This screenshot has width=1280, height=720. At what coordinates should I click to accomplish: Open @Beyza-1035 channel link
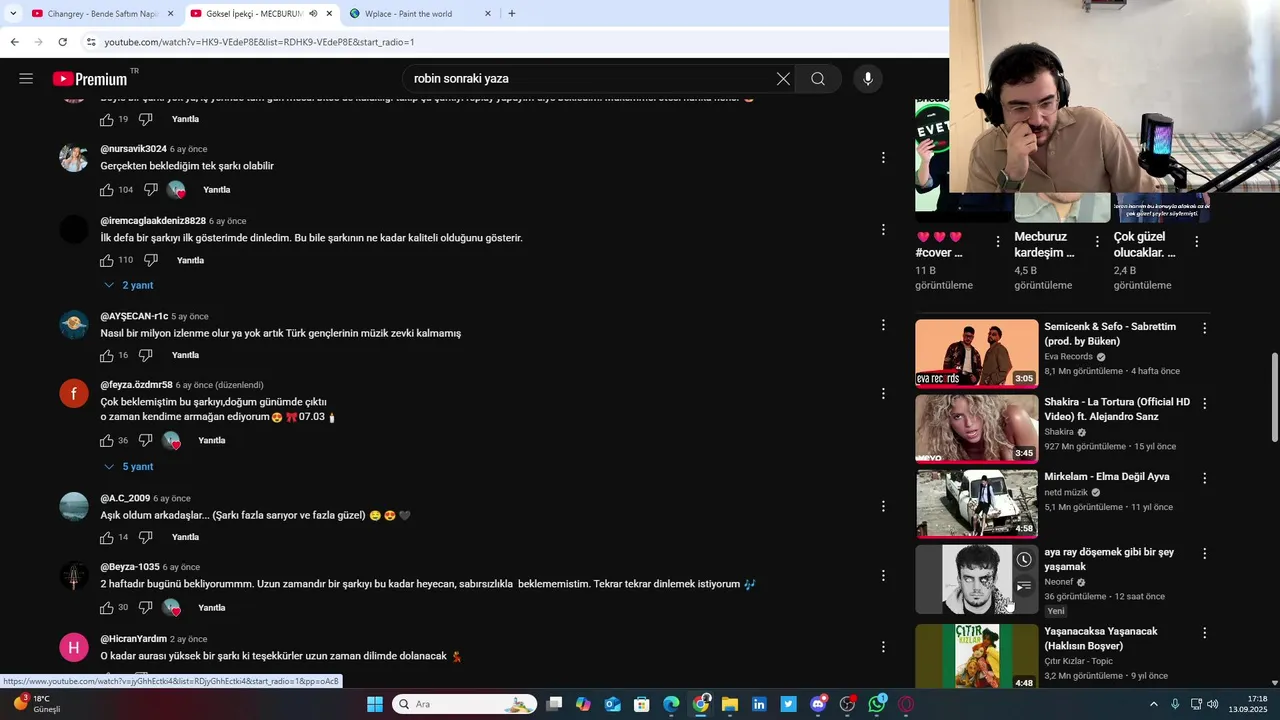click(x=130, y=567)
